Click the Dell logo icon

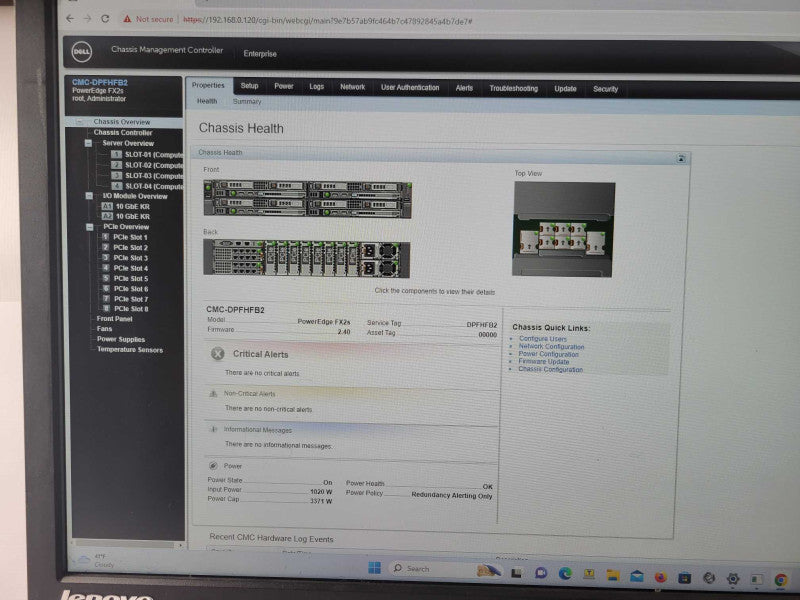[x=82, y=52]
